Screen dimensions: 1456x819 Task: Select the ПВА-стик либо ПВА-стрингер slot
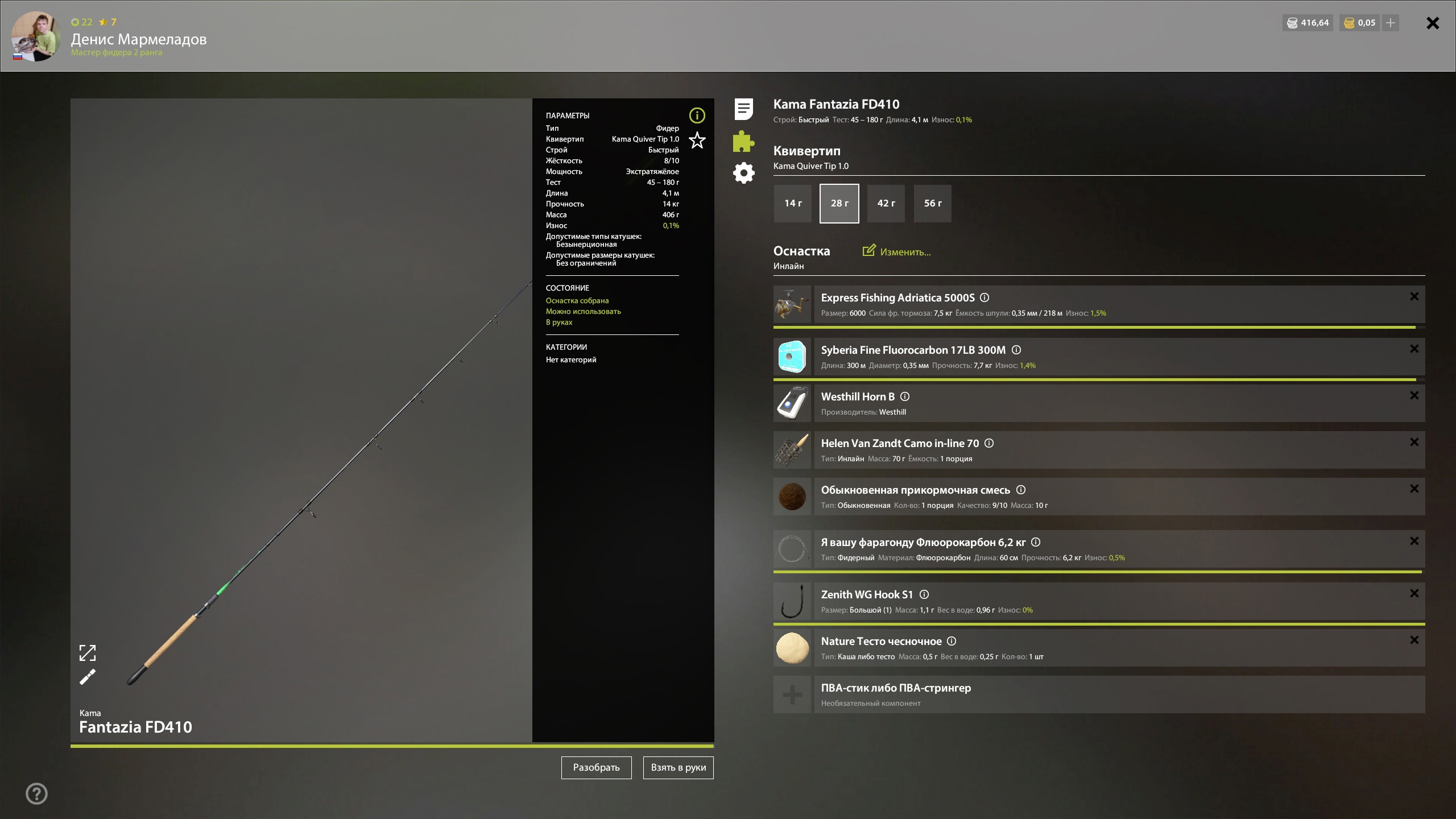1119,694
